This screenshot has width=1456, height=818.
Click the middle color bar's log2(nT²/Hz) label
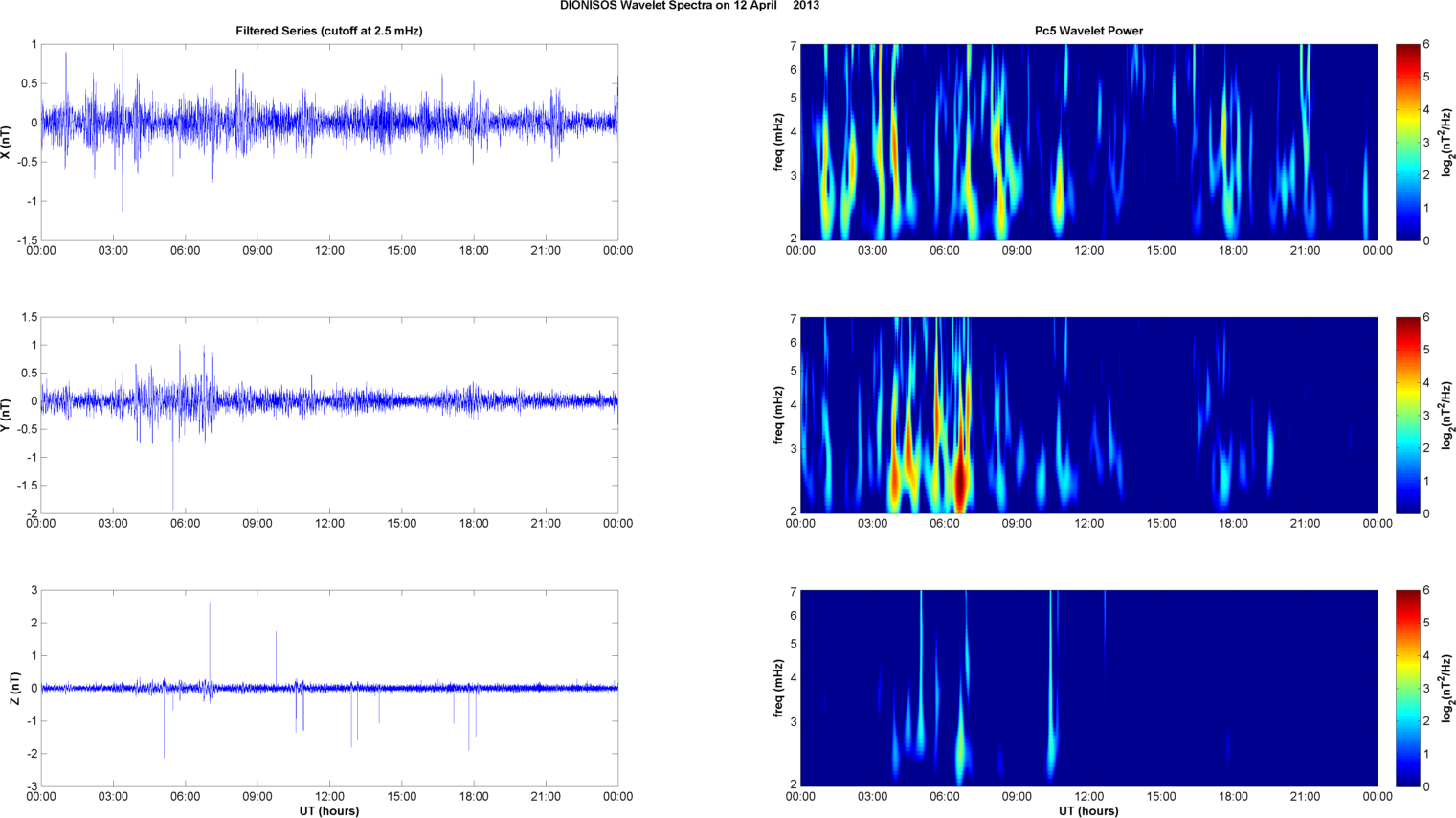(1447, 415)
